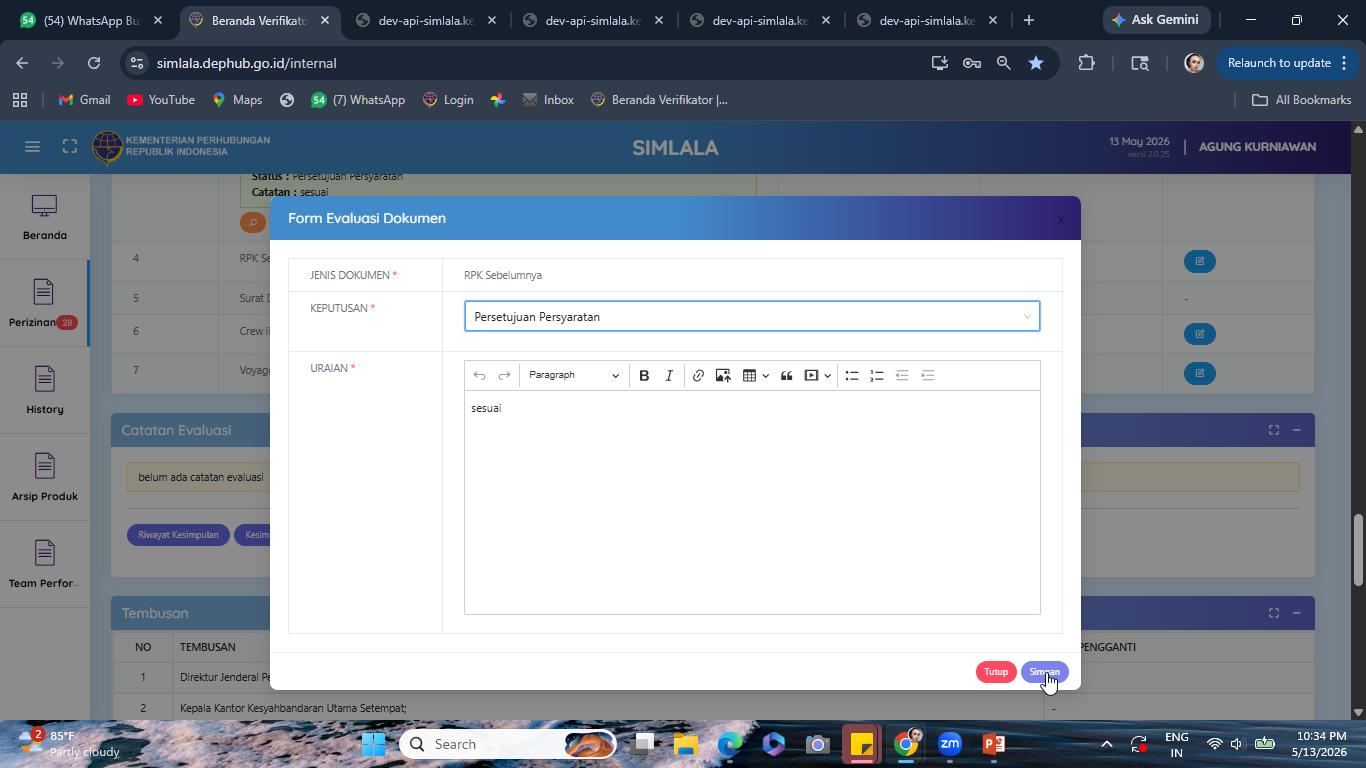The width and height of the screenshot is (1366, 768).
Task: Toggle italic formatting in the editor
Action: (x=669, y=375)
